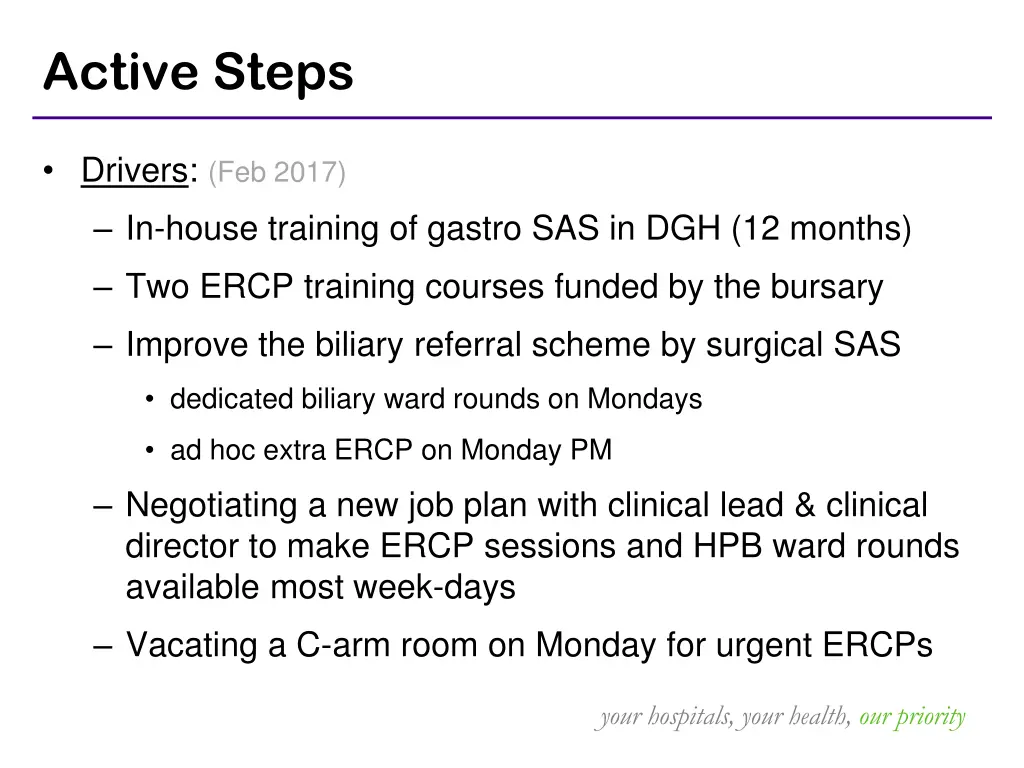Select the Improve biliary referral scheme line
Image resolution: width=1024 pixels, height=768 pixels.
click(513, 344)
